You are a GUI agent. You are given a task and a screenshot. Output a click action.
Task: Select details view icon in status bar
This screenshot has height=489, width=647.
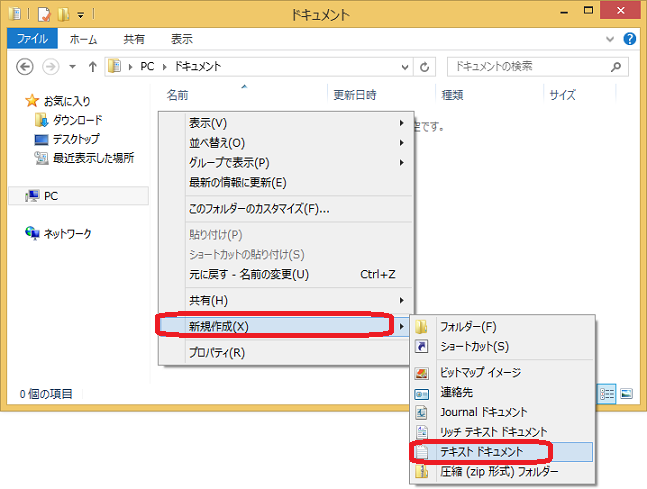click(x=608, y=394)
